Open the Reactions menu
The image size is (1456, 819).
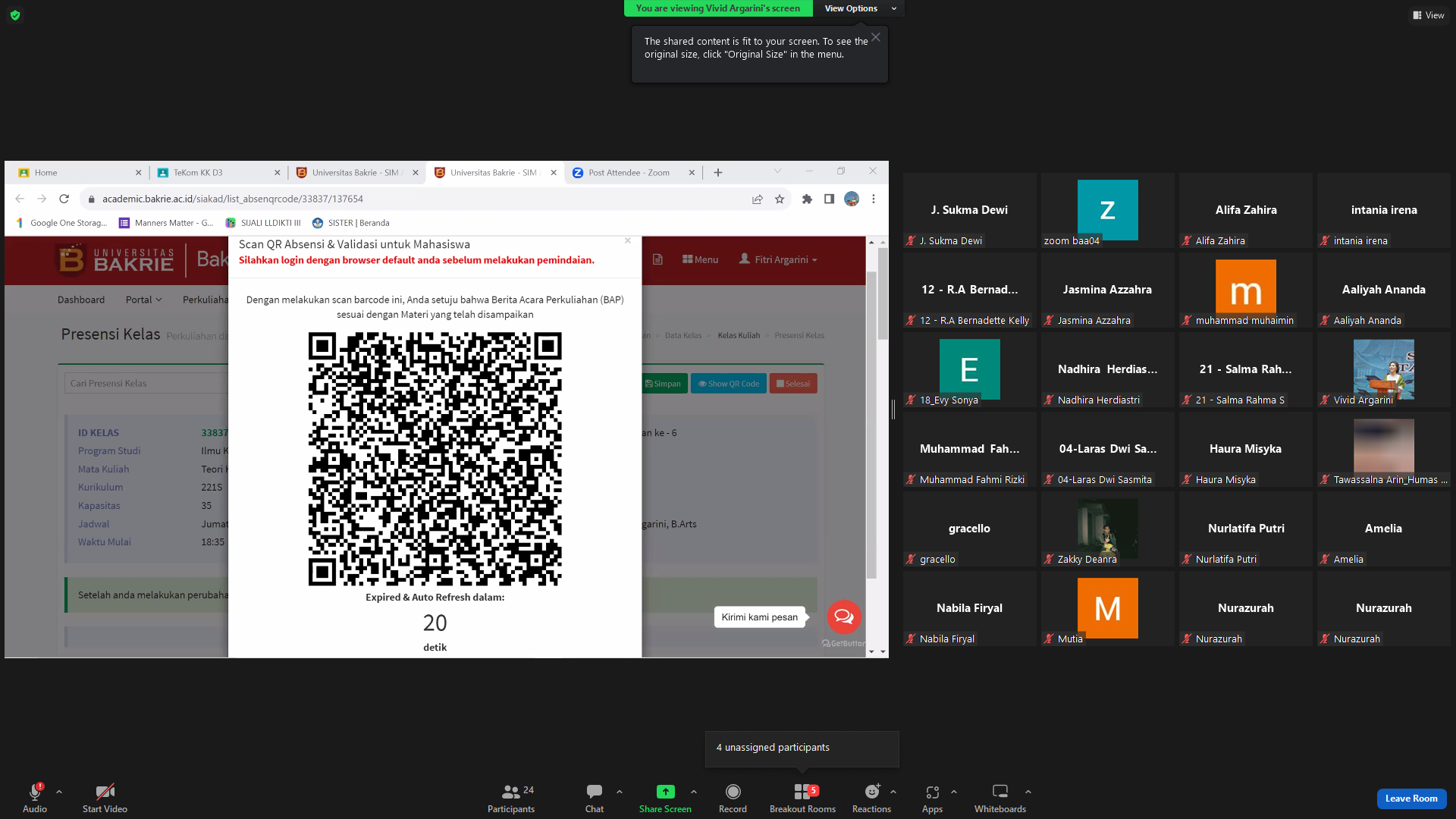tap(871, 798)
